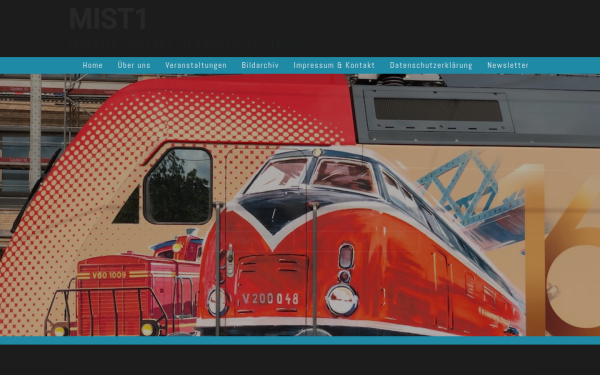Viewport: 600px width, 375px height.
Task: Click the Newsletter navigation link
Action: 508,65
